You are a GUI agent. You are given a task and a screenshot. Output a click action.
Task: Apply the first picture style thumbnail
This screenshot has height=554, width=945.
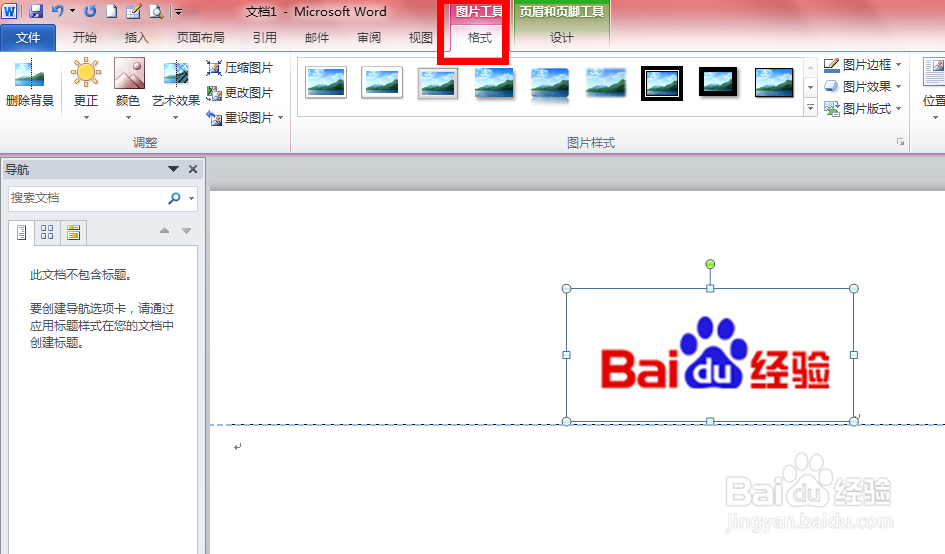click(326, 83)
